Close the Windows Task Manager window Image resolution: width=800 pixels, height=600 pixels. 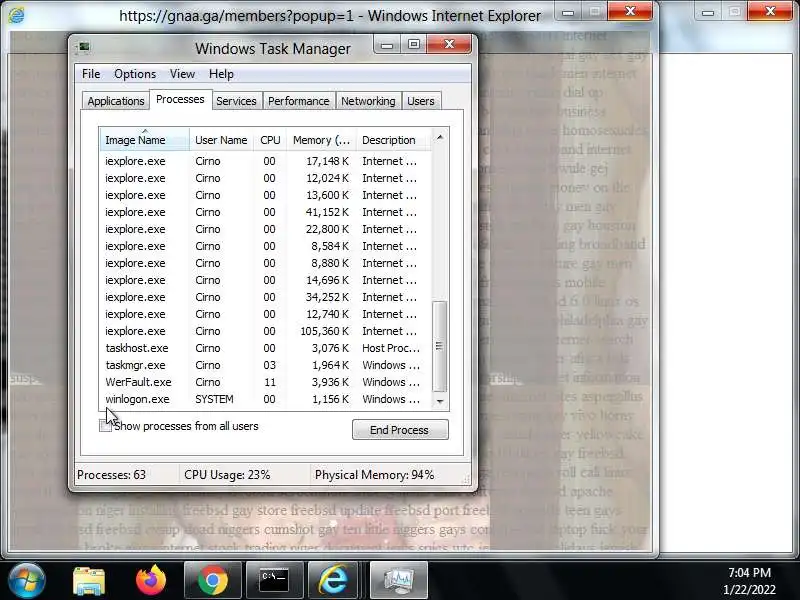coord(448,44)
